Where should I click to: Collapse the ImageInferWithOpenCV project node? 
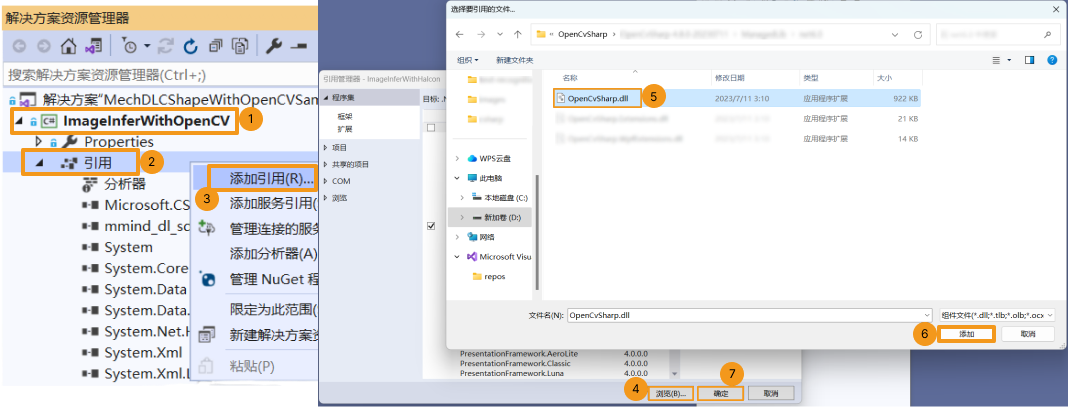(18, 122)
